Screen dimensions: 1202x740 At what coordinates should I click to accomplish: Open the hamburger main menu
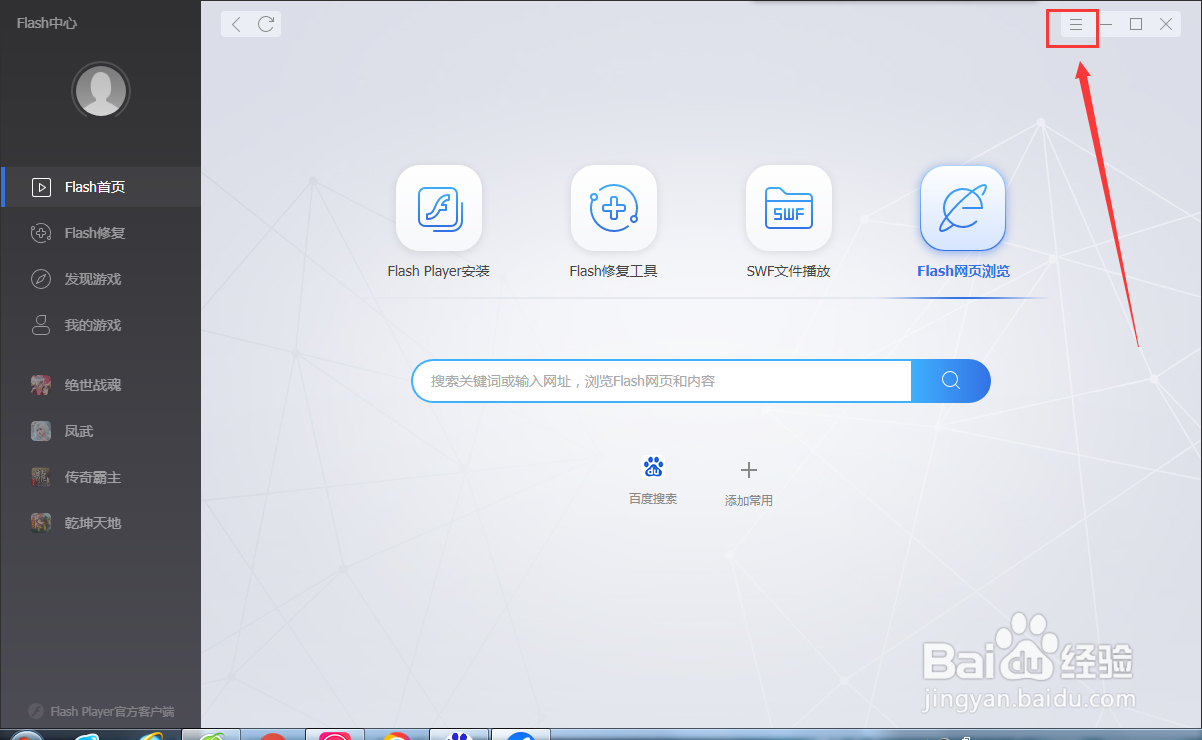[x=1076, y=25]
